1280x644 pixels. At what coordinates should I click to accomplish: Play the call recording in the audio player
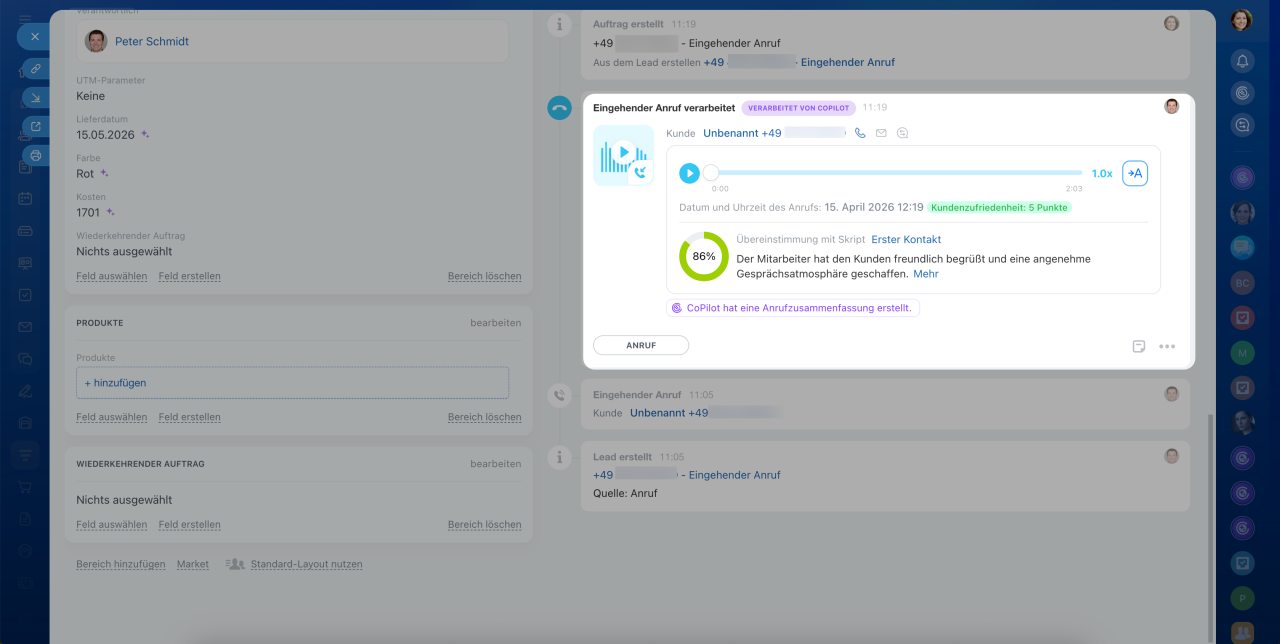pyautogui.click(x=689, y=173)
